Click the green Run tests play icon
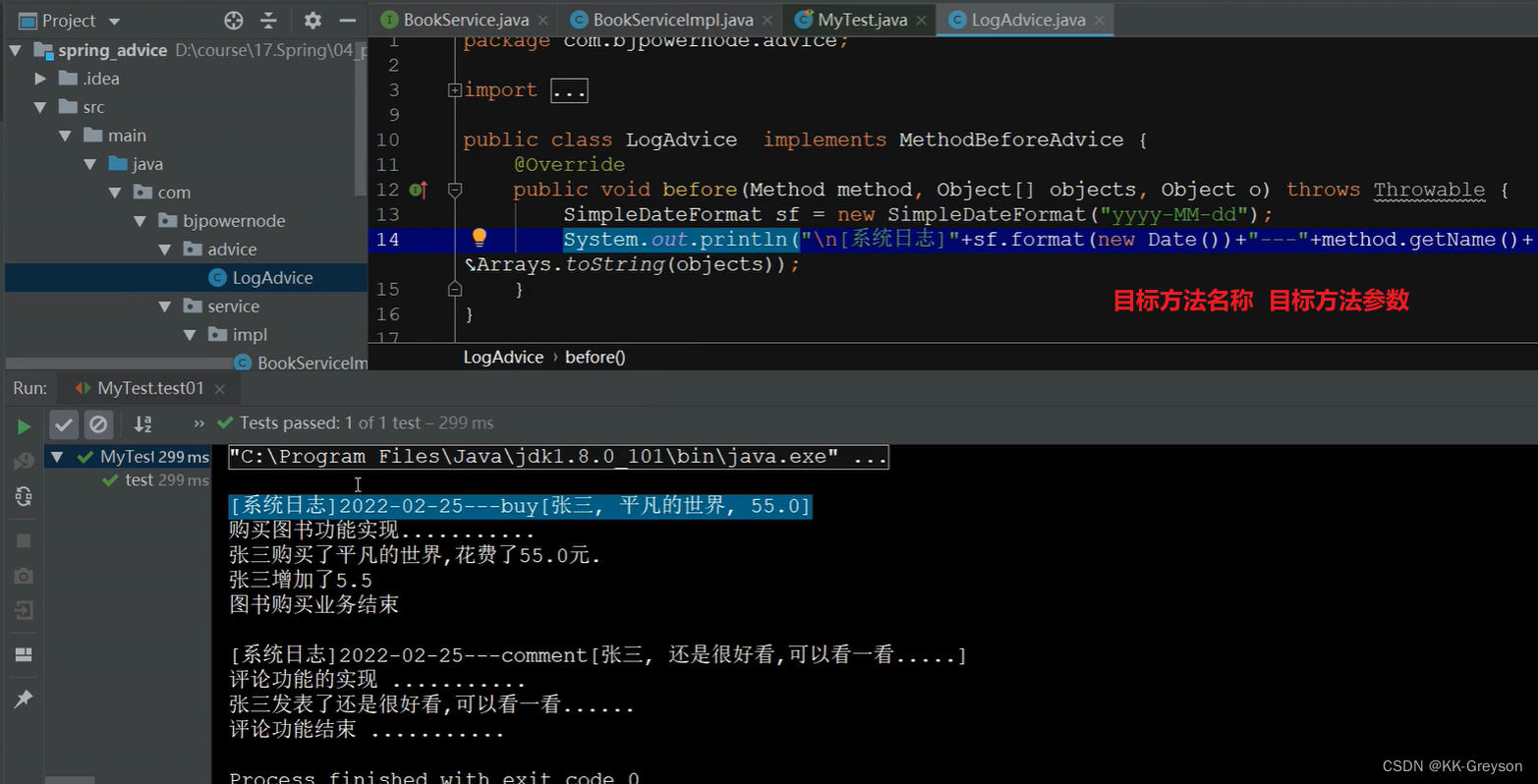Viewport: 1538px width, 784px height. 24,425
